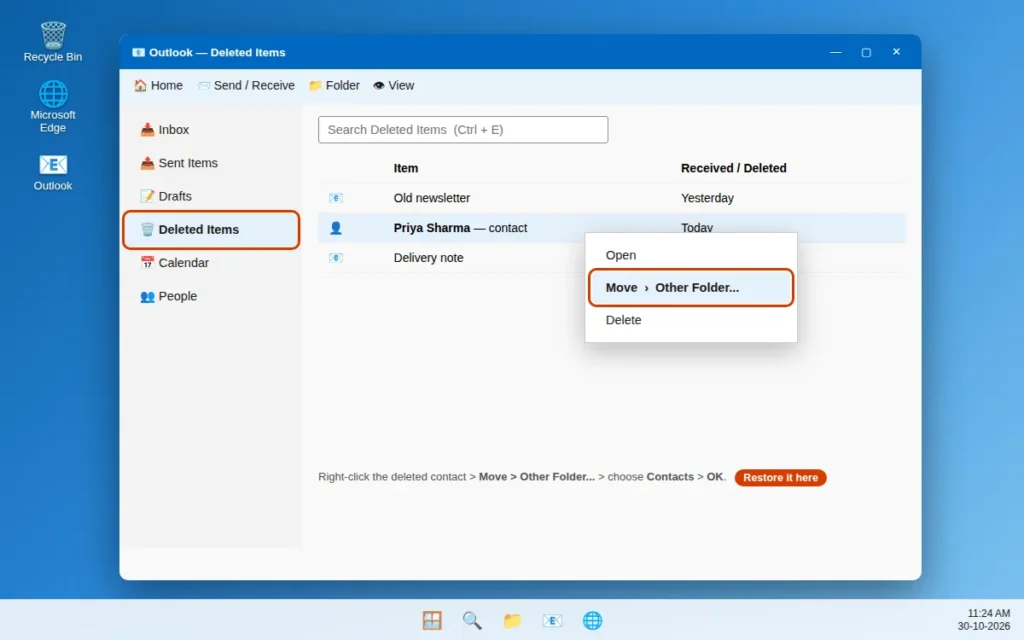This screenshot has width=1024, height=640.
Task: Open Outlook from the taskbar
Action: tap(552, 620)
